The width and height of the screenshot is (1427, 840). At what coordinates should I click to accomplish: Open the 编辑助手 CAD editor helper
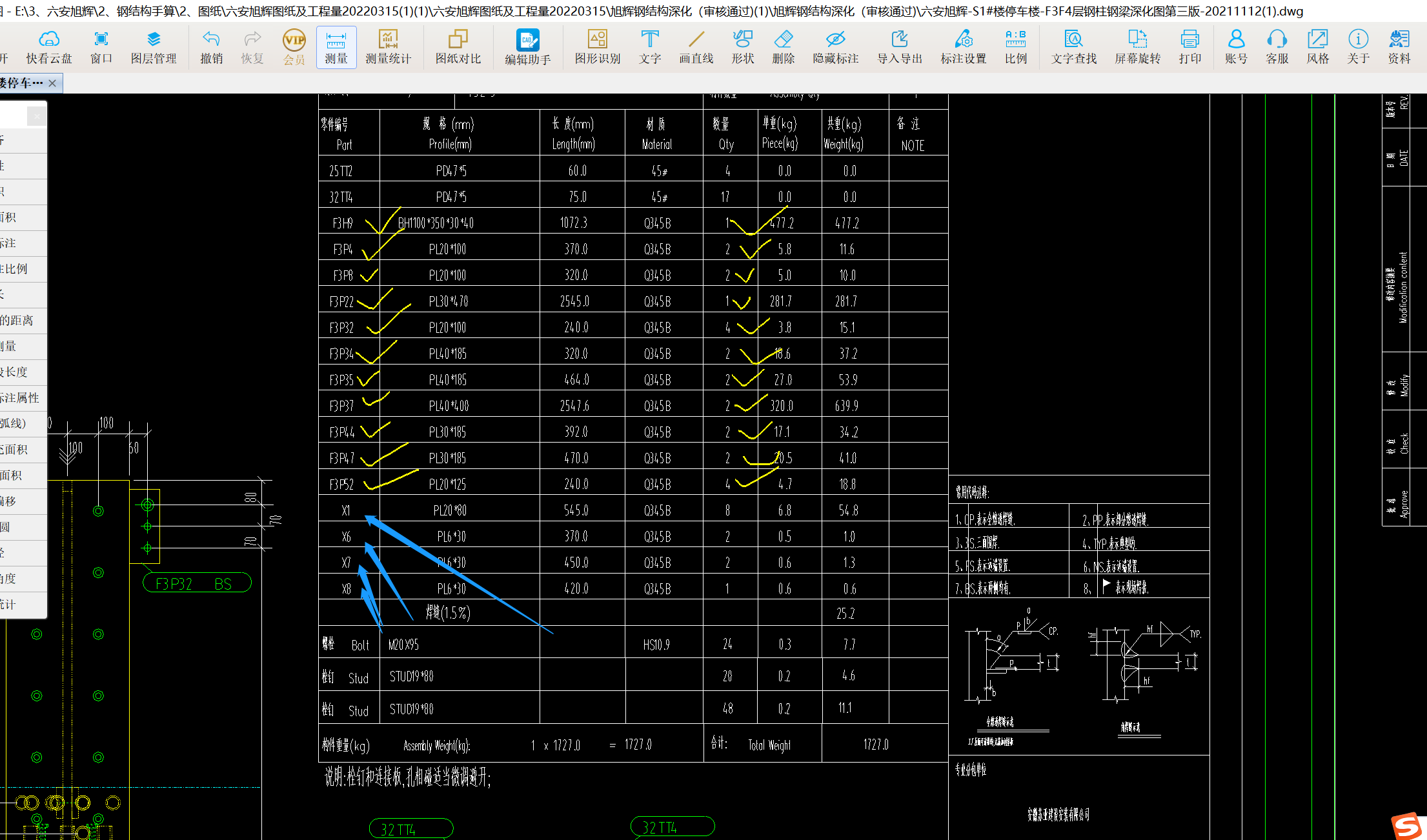click(x=528, y=47)
